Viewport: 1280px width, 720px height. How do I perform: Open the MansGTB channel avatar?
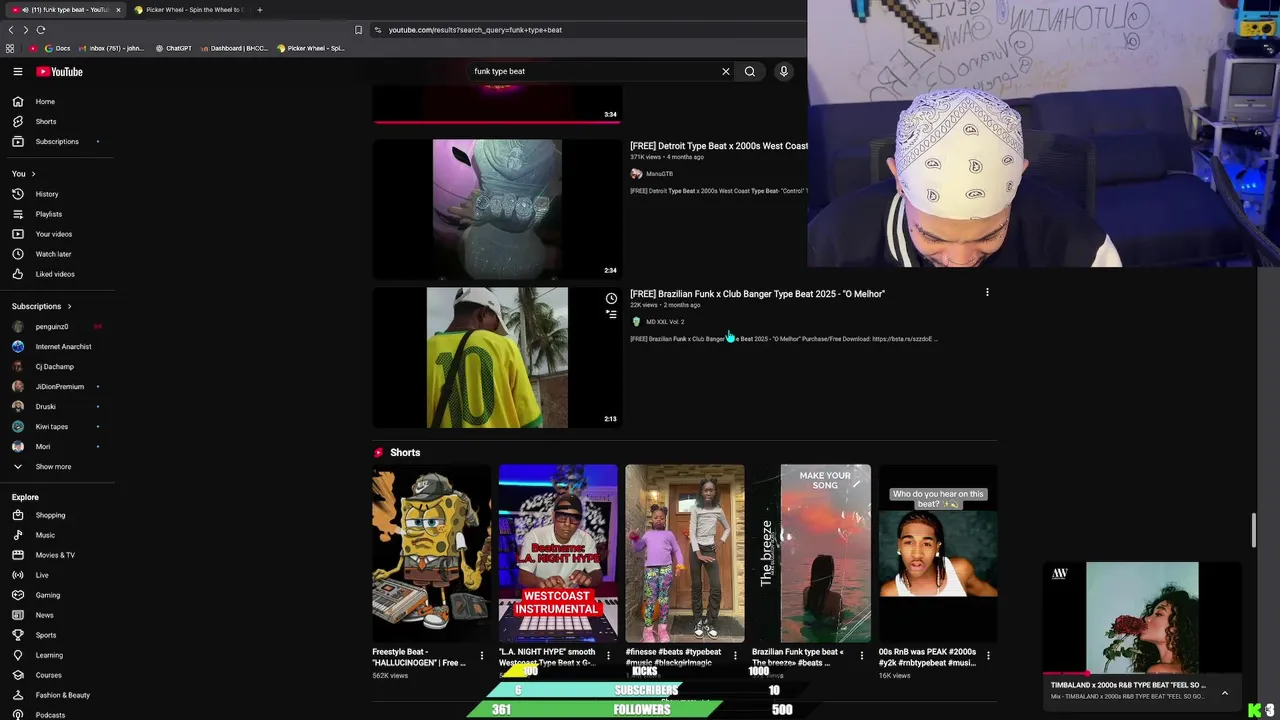click(636, 174)
